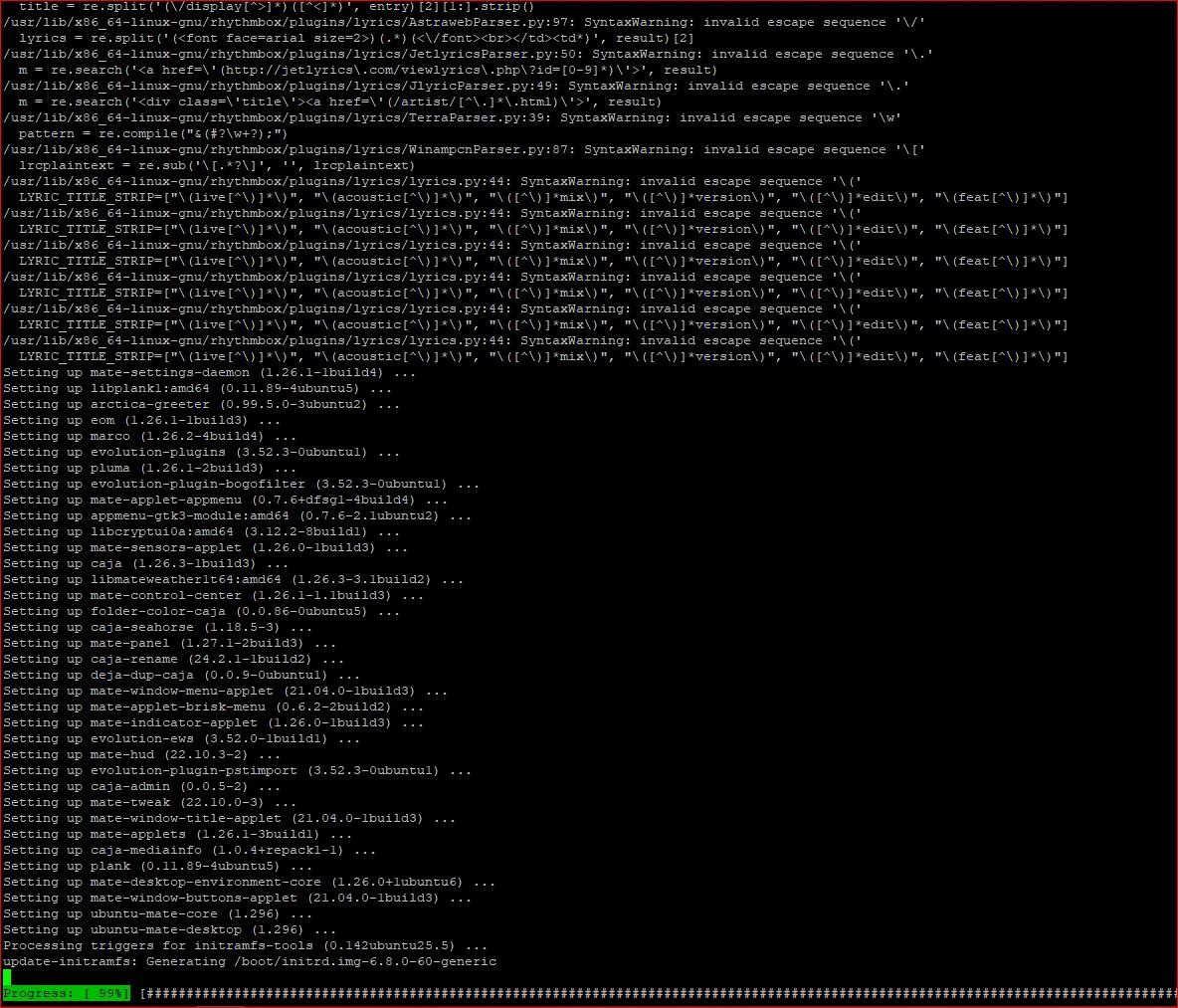The image size is (1178, 1008).
Task: Click 'Setting up mate-window-buttons-applet' line
Action: 238,900
